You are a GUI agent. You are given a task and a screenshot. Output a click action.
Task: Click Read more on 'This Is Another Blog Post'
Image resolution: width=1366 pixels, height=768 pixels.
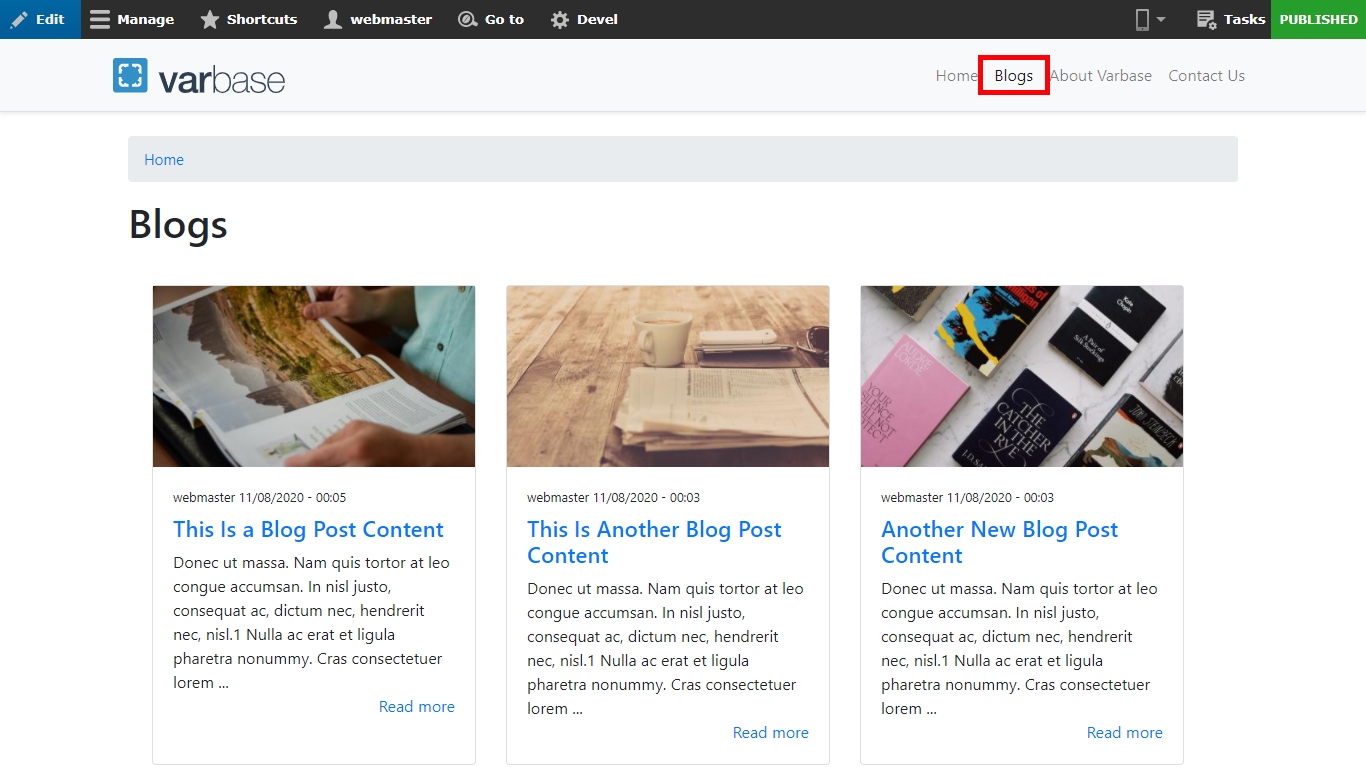pos(770,733)
